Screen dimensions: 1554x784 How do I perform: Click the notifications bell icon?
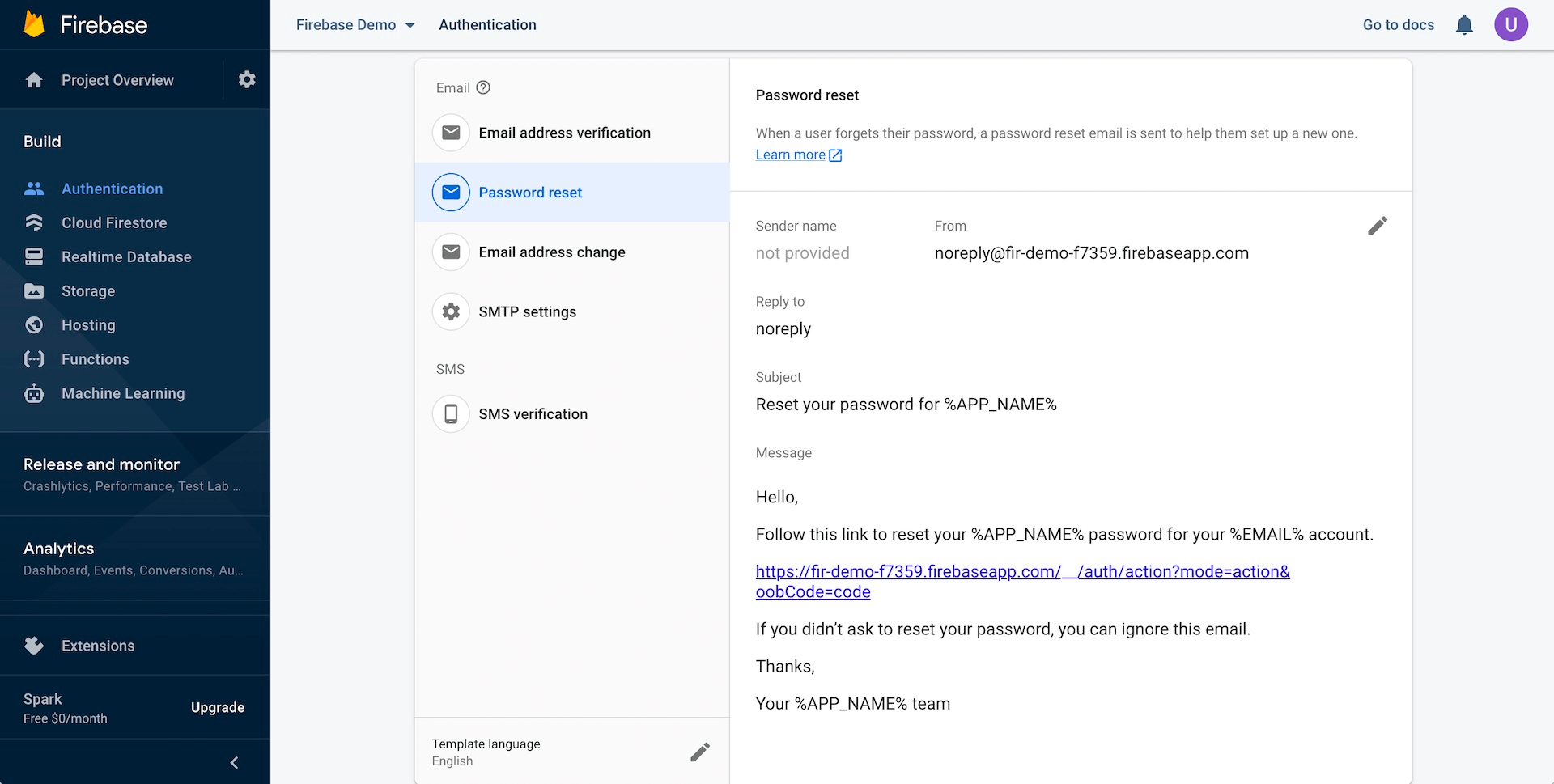click(1464, 25)
